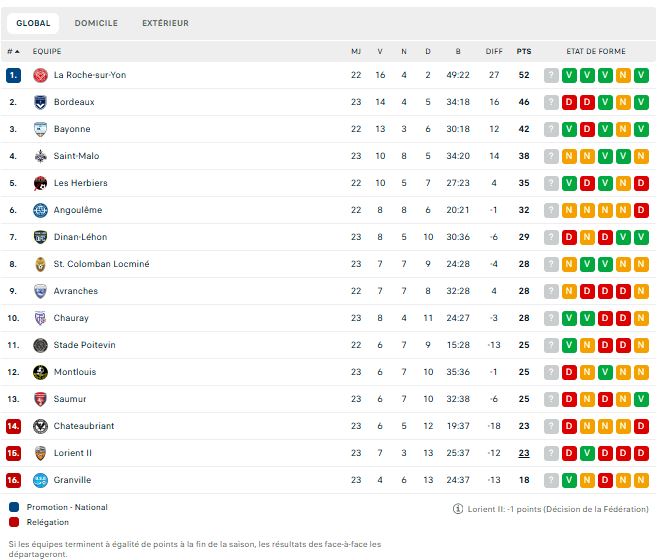
Task: Click the underlined 23 points for Lorient II
Action: [x=524, y=453]
